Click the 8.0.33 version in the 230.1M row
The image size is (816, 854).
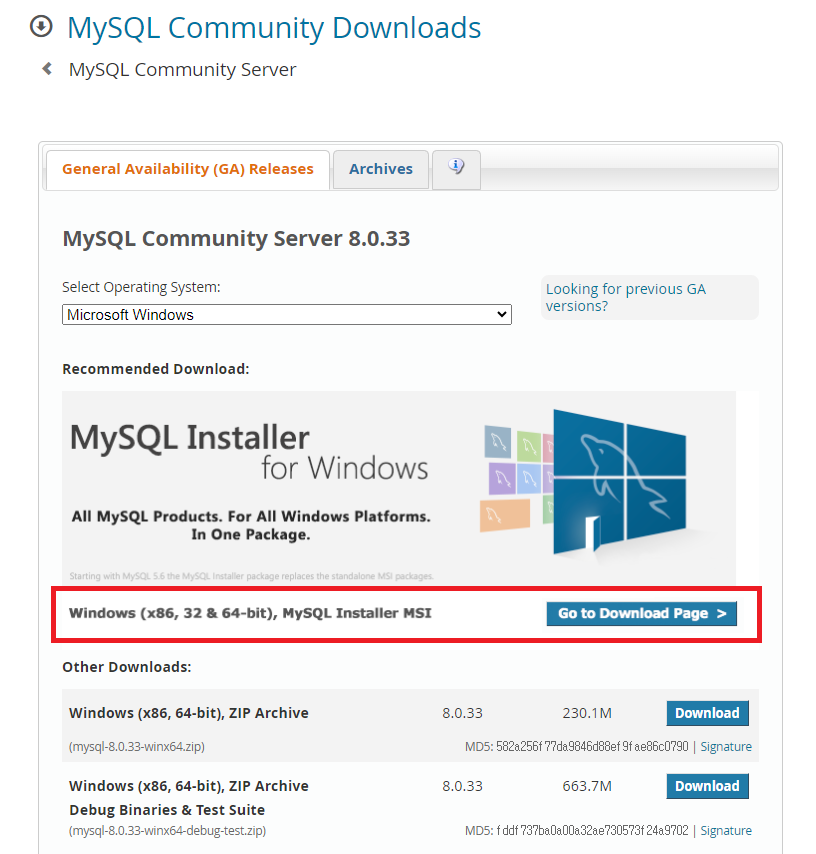coord(462,713)
